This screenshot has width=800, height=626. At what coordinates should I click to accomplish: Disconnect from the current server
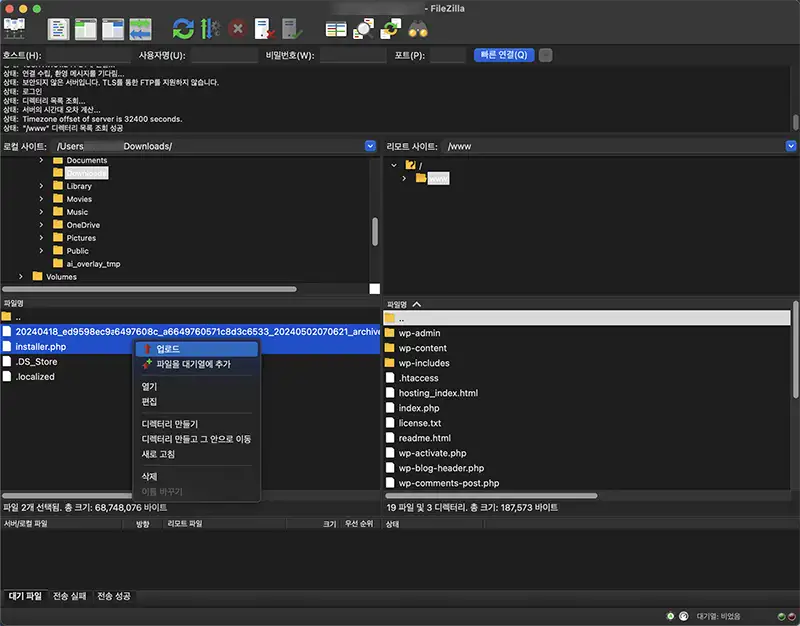point(265,29)
